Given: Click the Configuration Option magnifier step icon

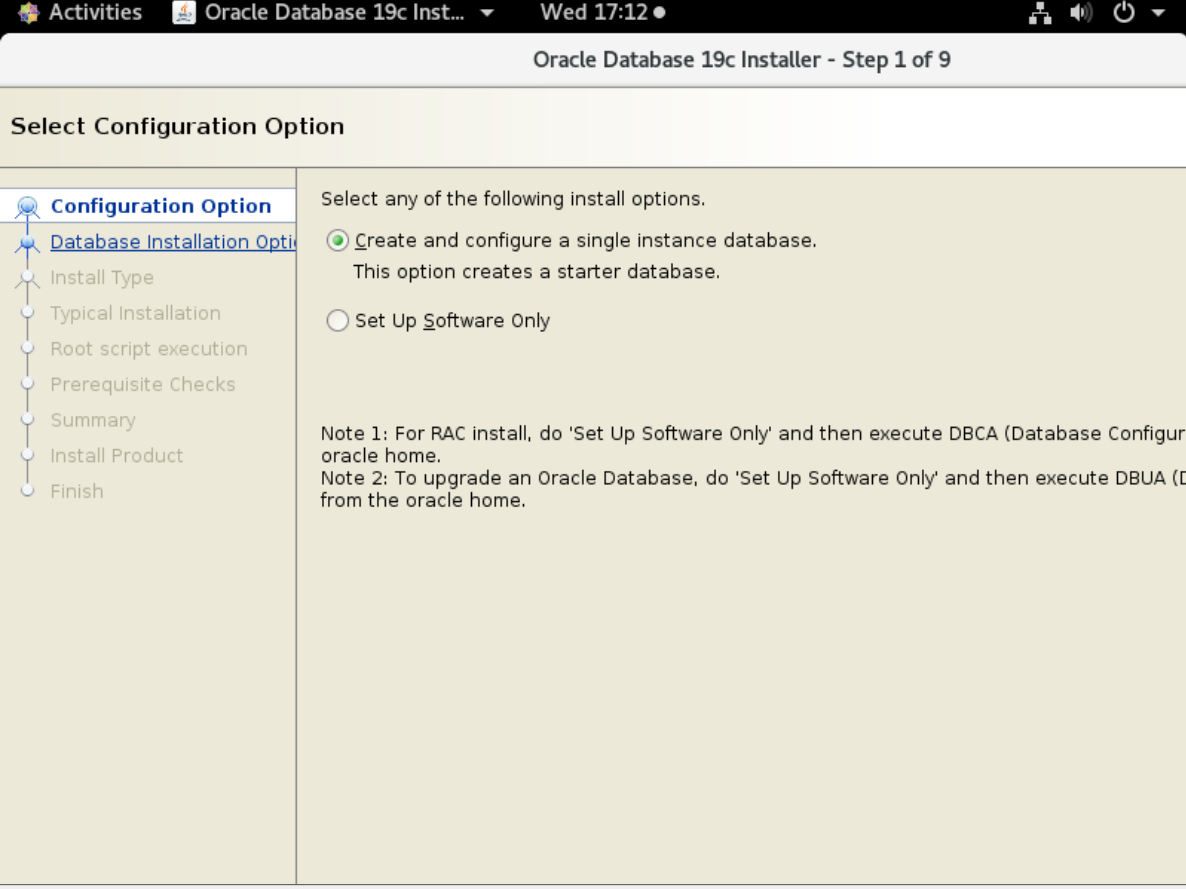Looking at the screenshot, I should click(x=25, y=205).
